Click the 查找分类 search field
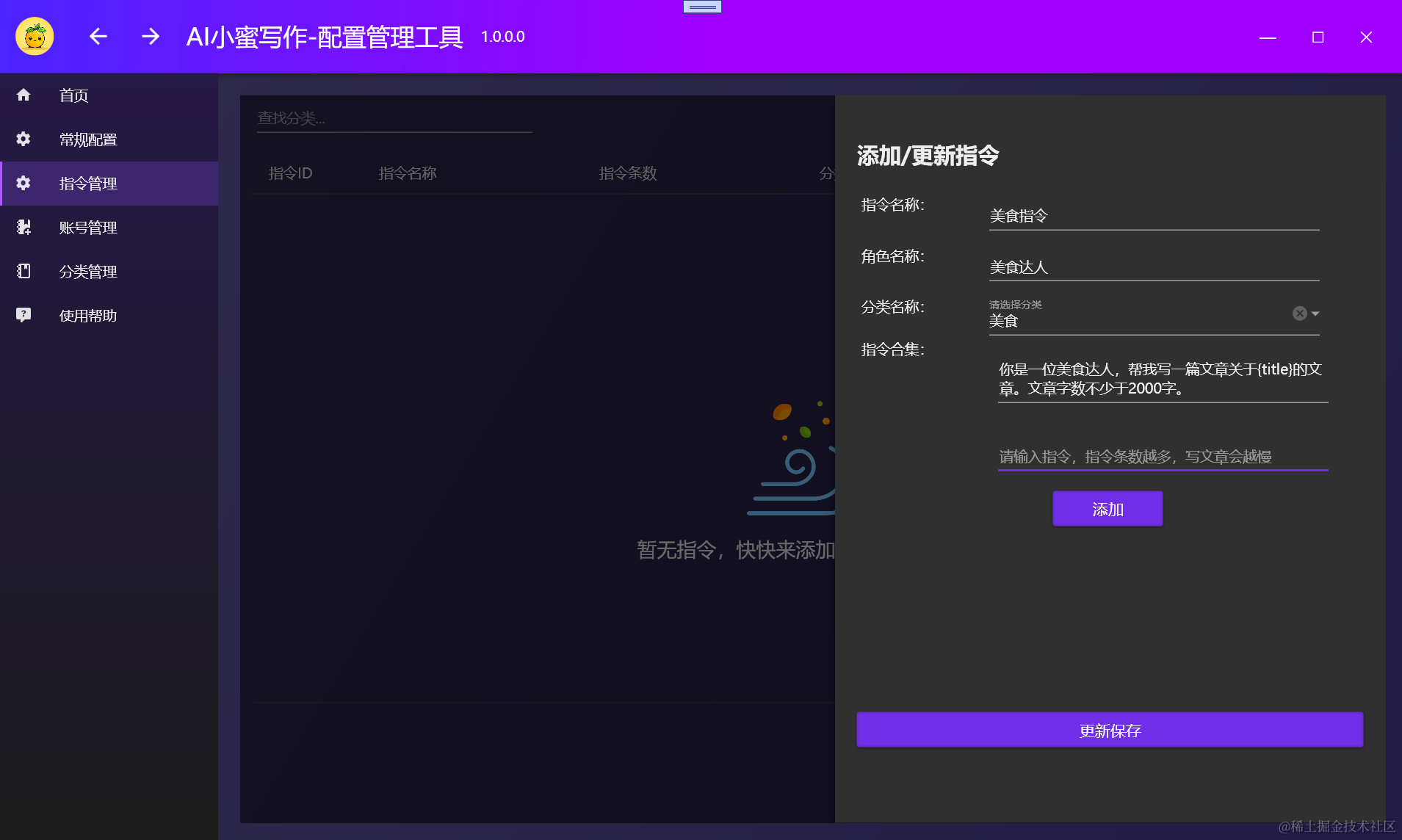This screenshot has height=840, width=1402. pos(394,118)
